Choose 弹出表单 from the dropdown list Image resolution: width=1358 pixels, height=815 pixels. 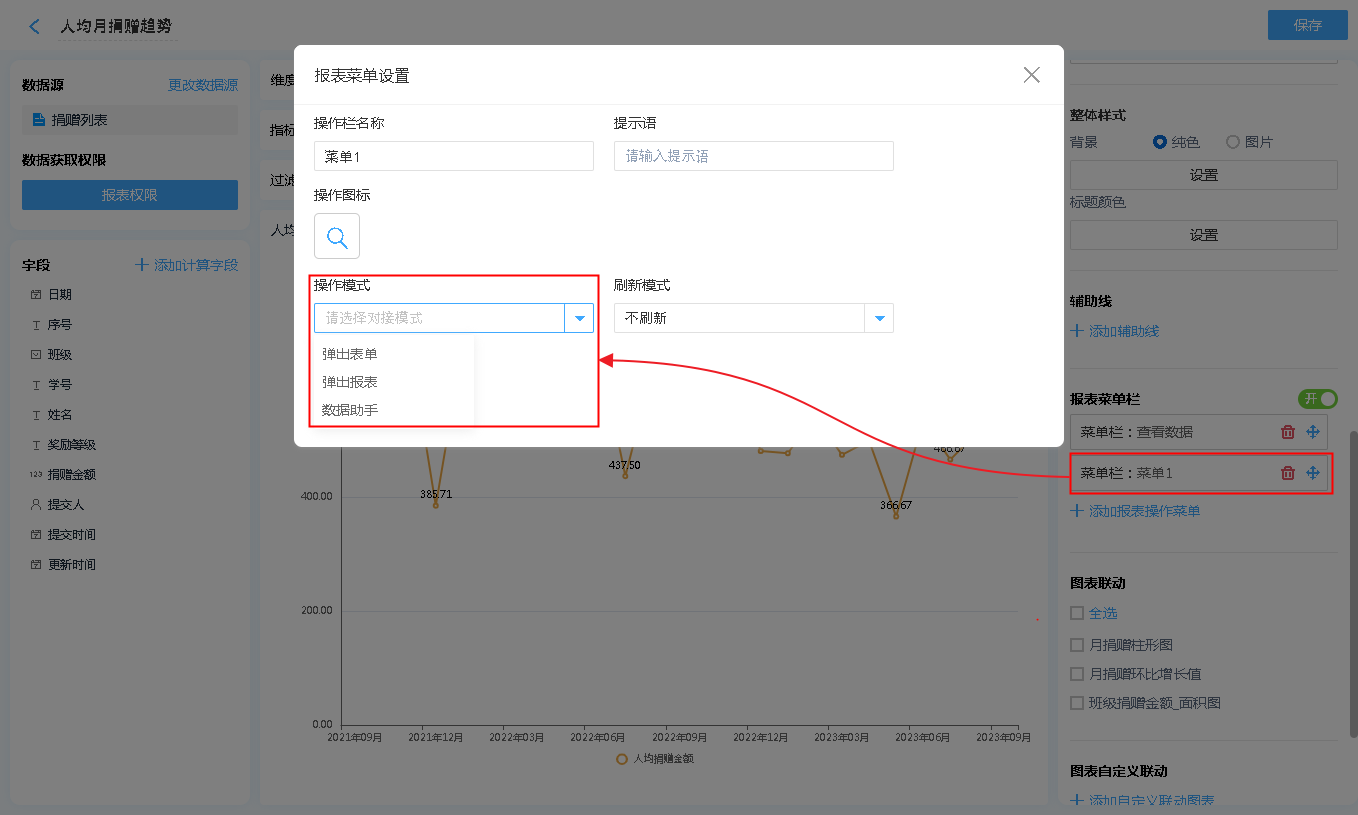[350, 354]
